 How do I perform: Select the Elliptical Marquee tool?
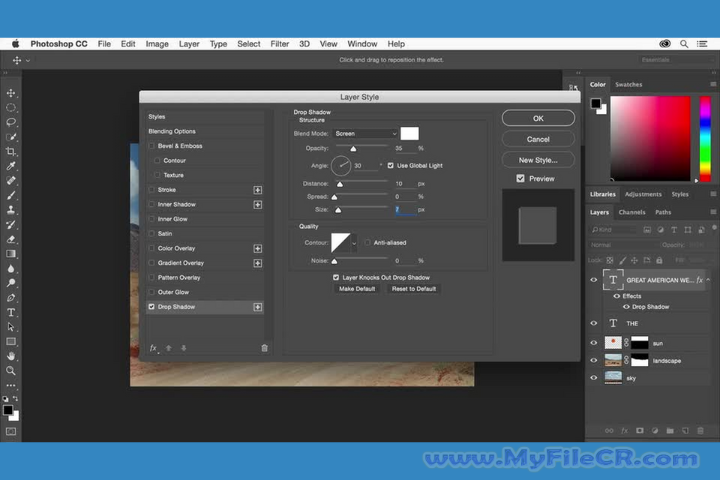pos(11,107)
